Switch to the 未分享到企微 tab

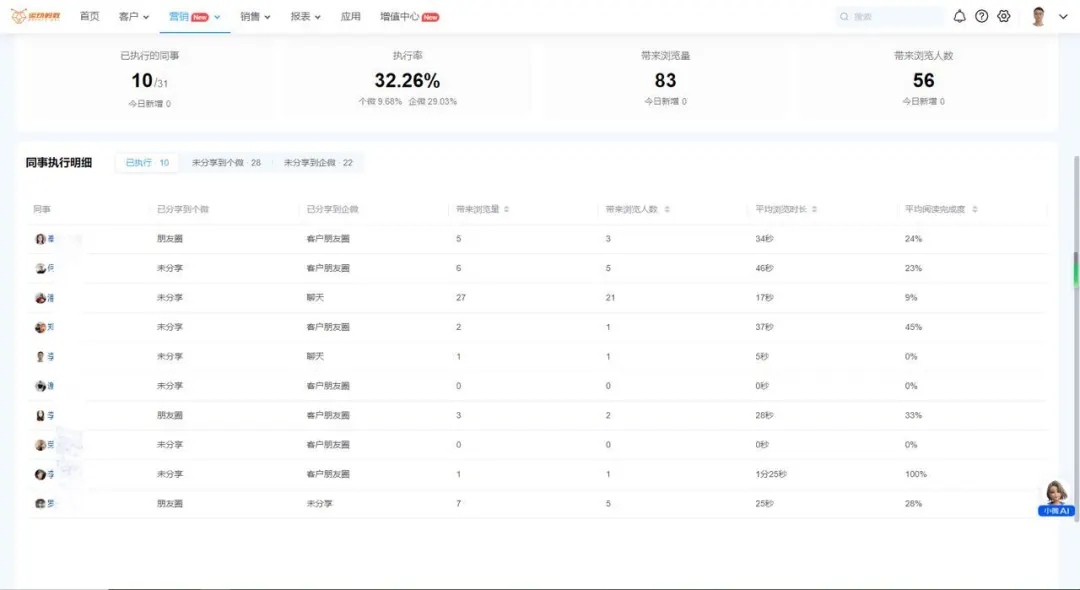click(x=318, y=162)
